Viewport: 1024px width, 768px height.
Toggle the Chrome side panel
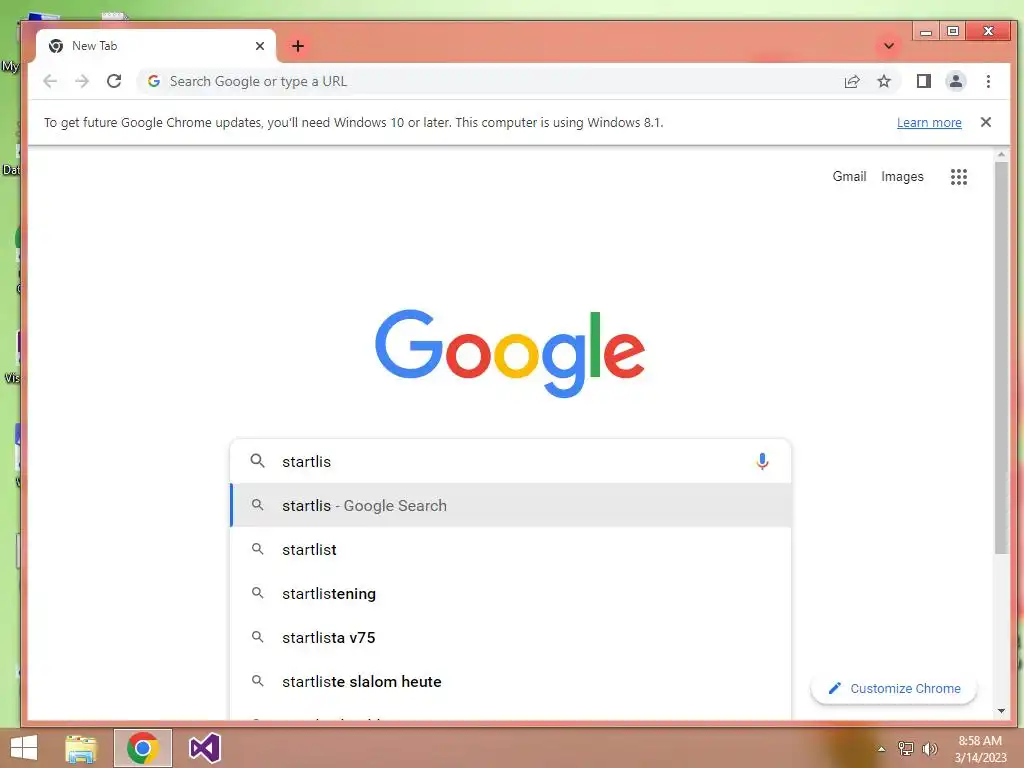(x=923, y=81)
